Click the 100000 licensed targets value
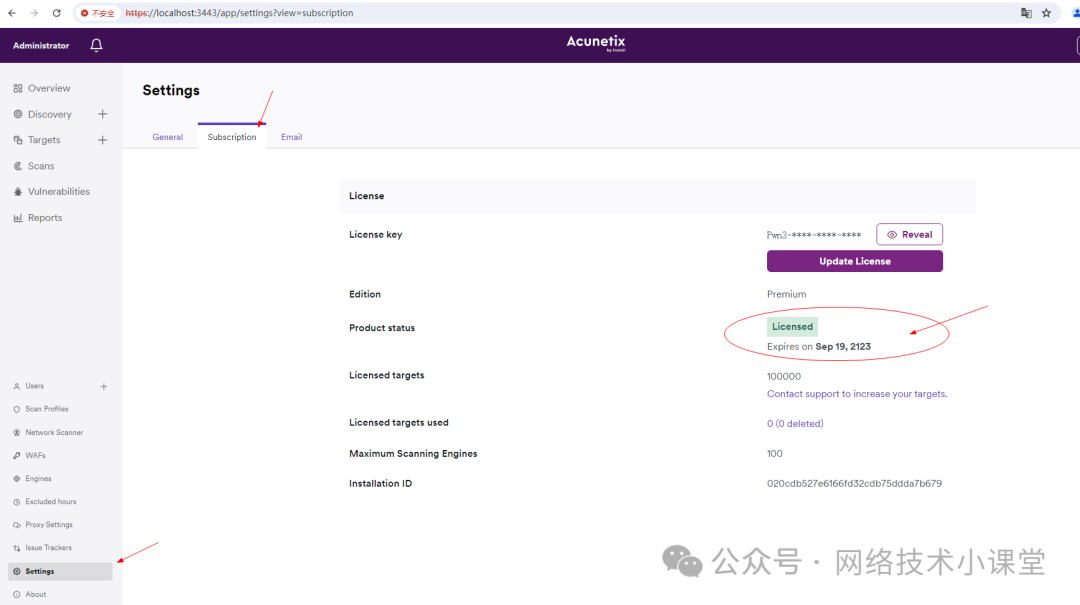Viewport: 1080px width, 605px height. 784,376
